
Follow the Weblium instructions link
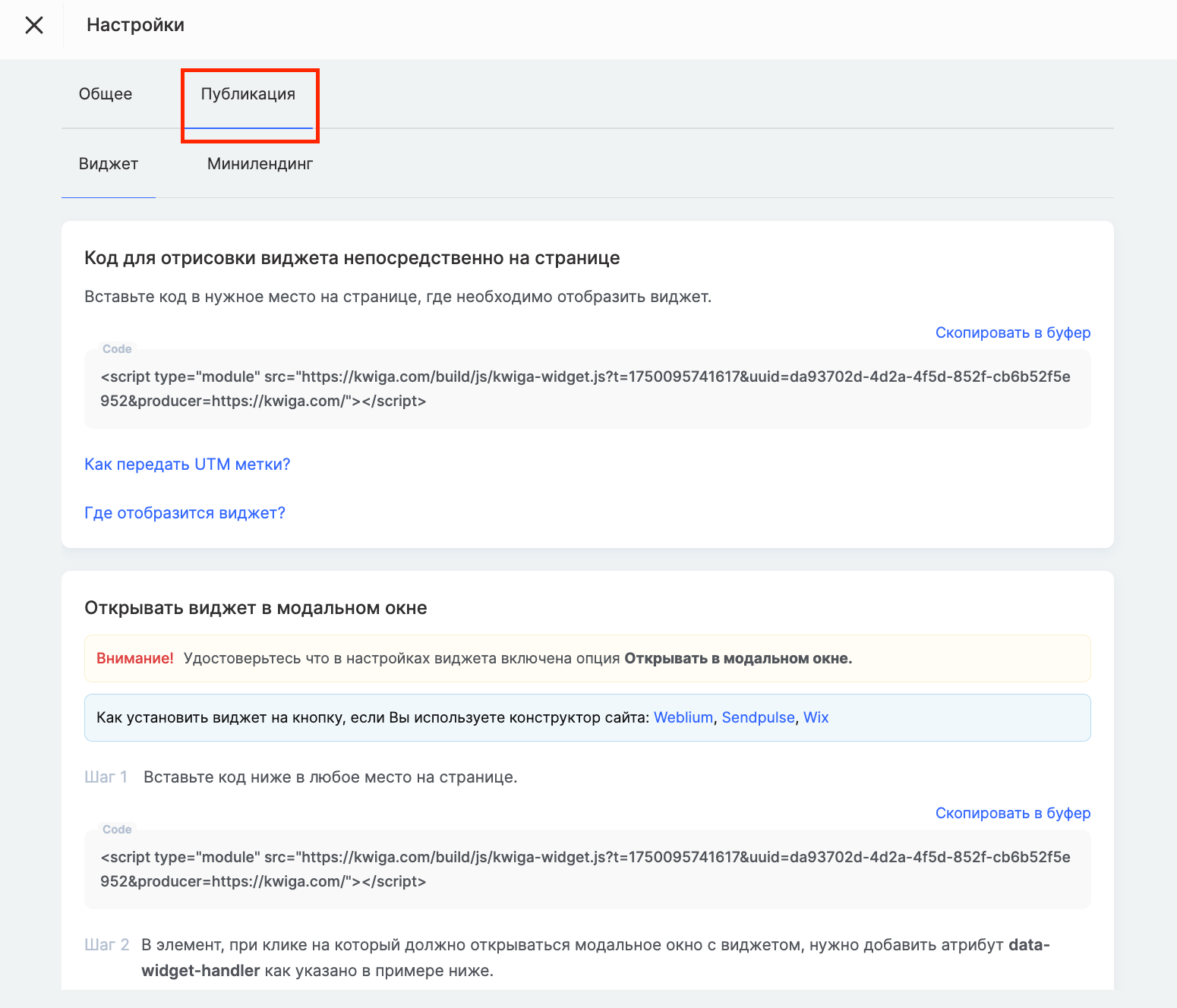683,717
